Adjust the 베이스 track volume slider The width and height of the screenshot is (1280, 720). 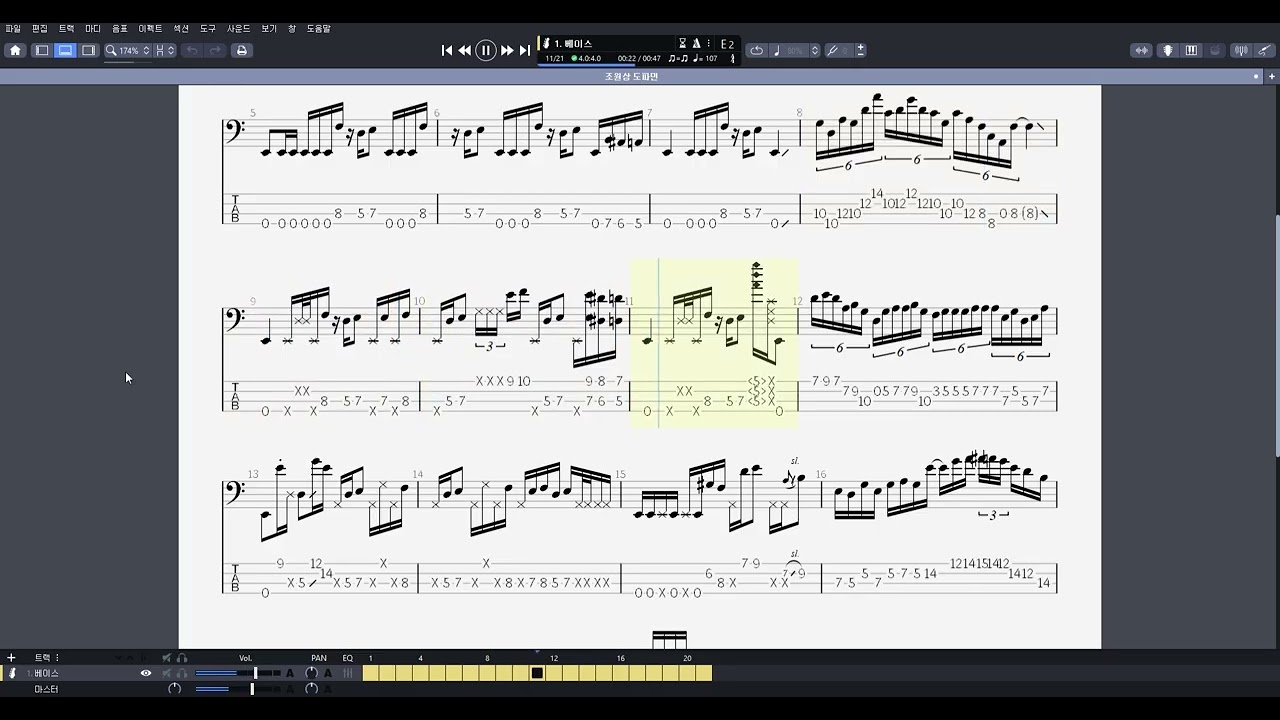(238, 673)
